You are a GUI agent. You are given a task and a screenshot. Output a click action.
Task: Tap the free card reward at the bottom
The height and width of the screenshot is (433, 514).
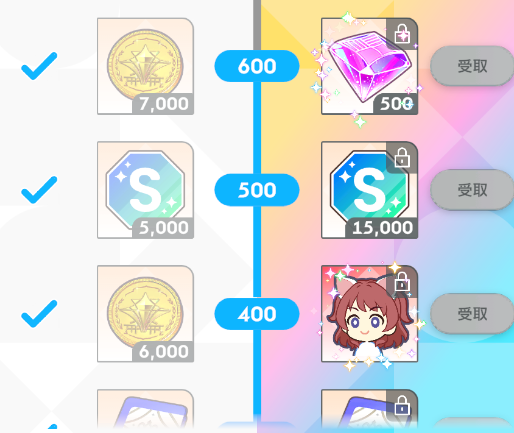[145, 411]
